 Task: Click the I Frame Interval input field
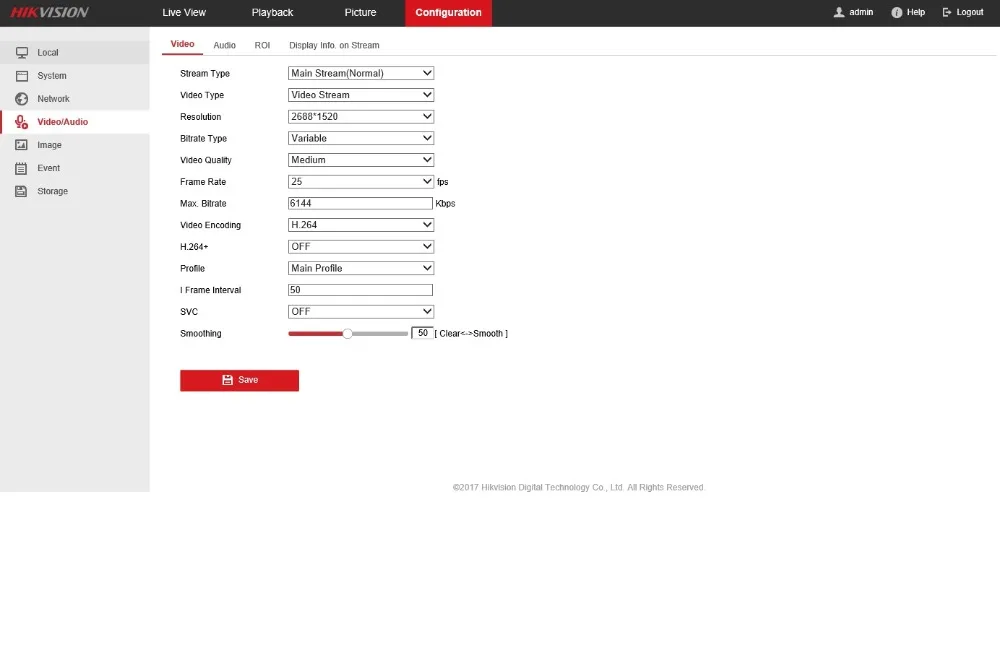tap(360, 290)
